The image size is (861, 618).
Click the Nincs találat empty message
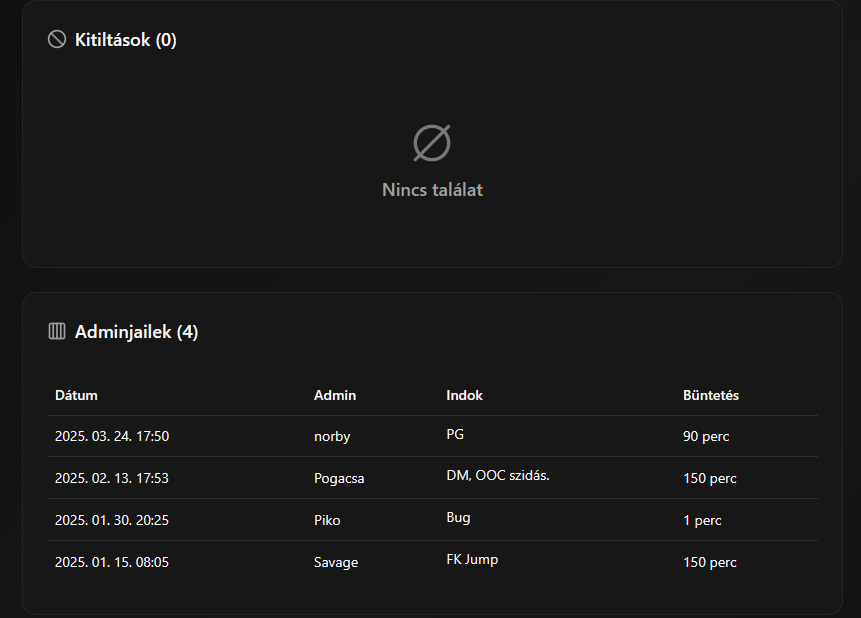point(432,190)
